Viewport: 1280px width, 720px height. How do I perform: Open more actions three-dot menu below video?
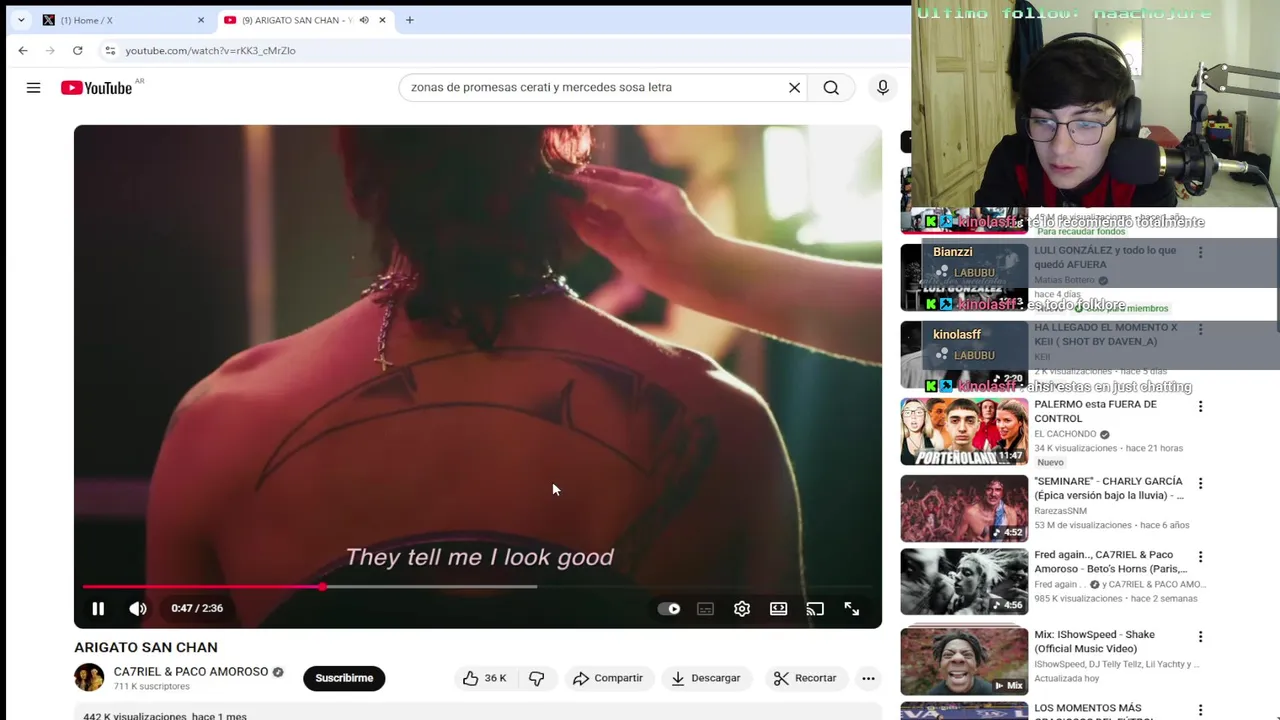868,678
